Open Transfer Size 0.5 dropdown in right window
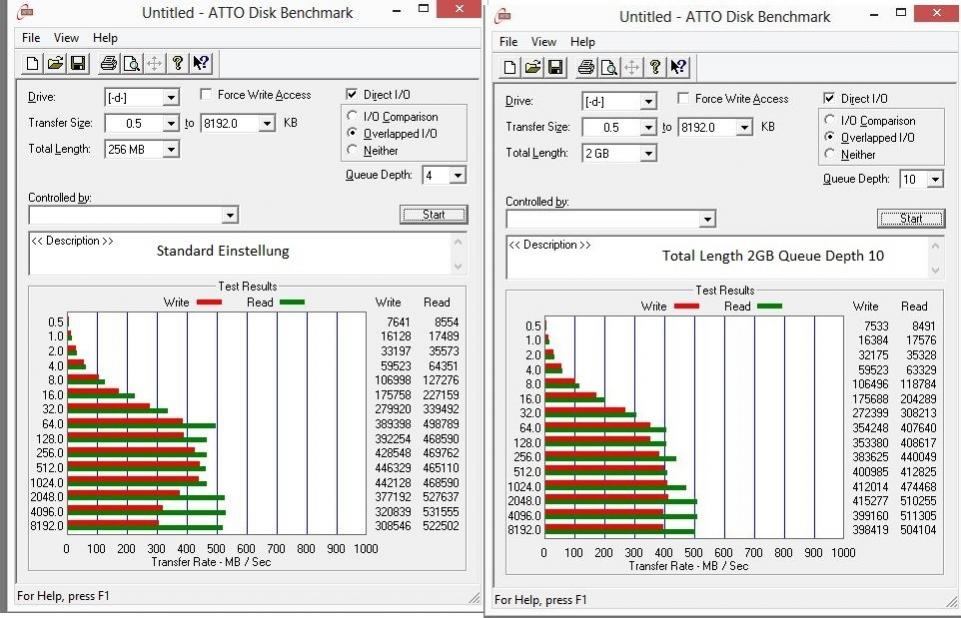The height and width of the screenshot is (618, 961). tap(648, 128)
